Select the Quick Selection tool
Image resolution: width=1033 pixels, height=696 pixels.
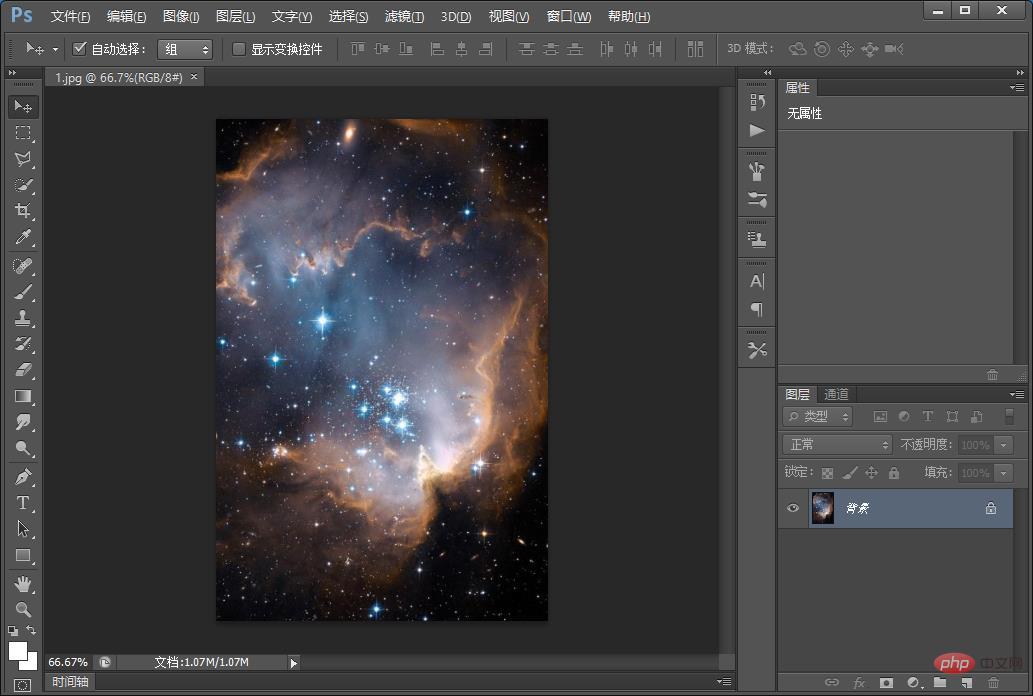[23, 185]
